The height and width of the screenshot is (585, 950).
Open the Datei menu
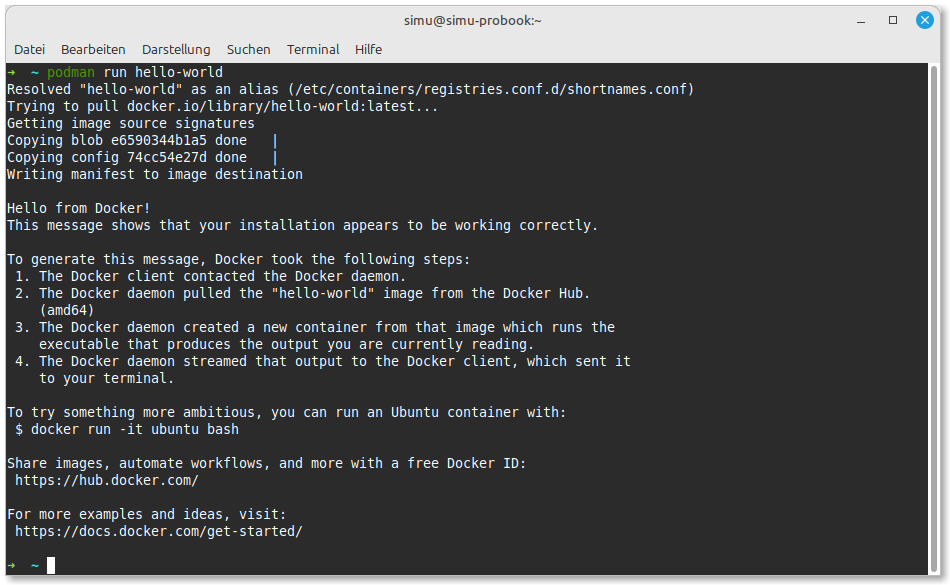29,49
